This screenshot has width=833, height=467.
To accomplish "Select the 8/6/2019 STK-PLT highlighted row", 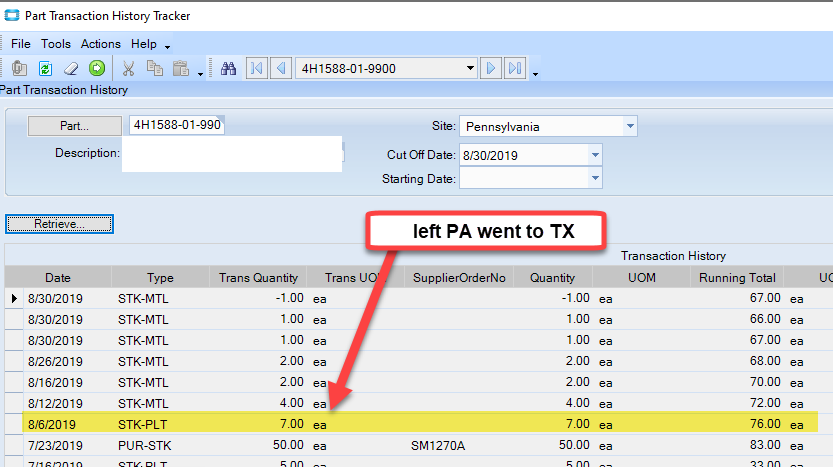I will (x=420, y=424).
